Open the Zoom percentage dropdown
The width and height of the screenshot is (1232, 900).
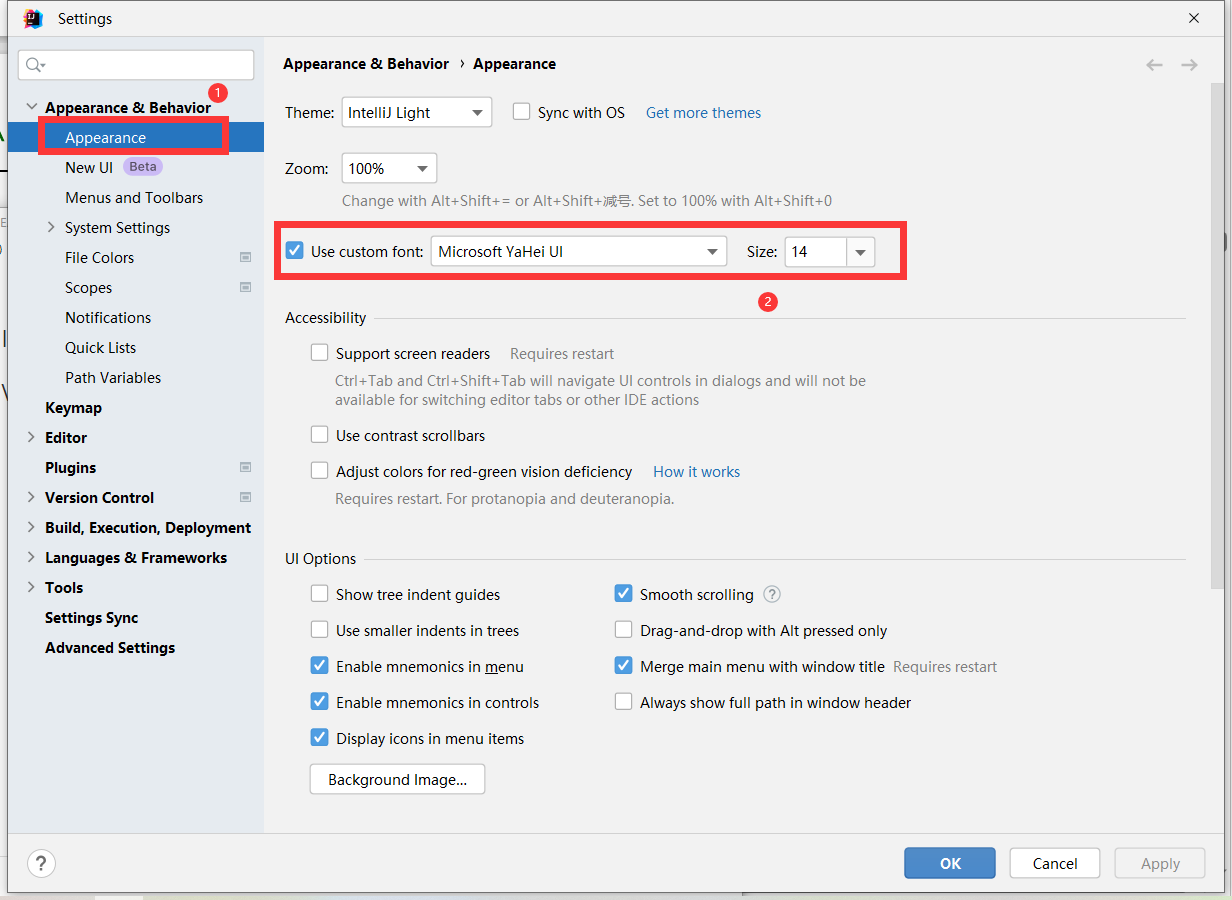click(x=389, y=168)
